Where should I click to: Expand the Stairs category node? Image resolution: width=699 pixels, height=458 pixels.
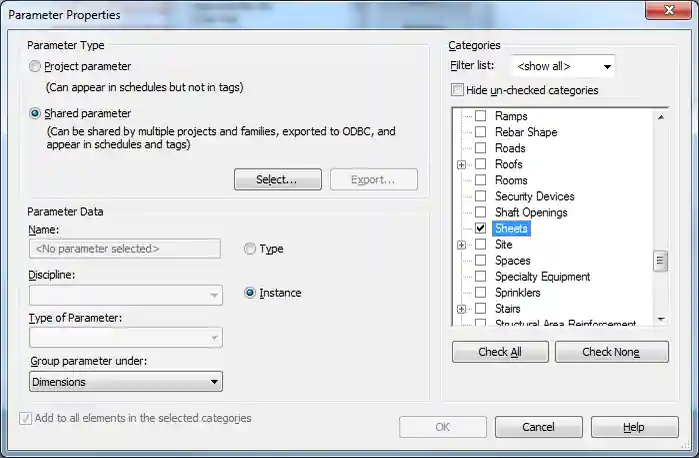point(461,309)
